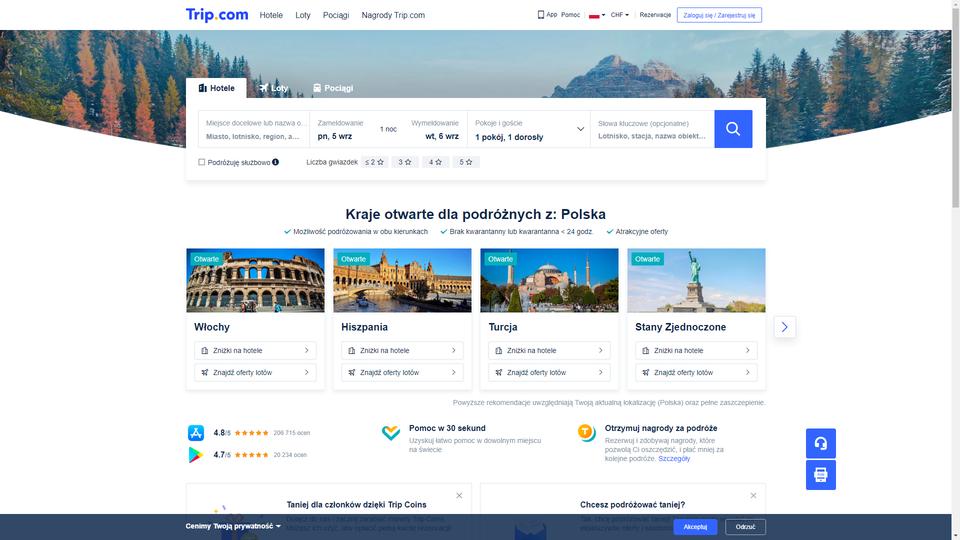
Task: Open Hotele in the top navigation
Action: tap(271, 15)
